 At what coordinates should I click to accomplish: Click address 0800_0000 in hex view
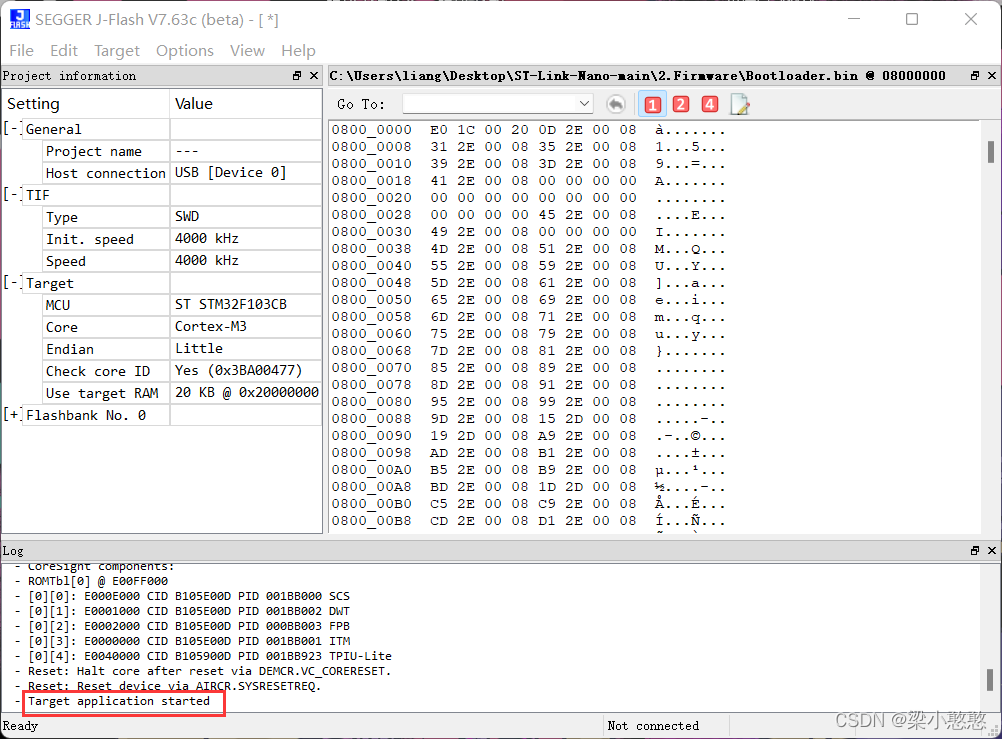371,130
